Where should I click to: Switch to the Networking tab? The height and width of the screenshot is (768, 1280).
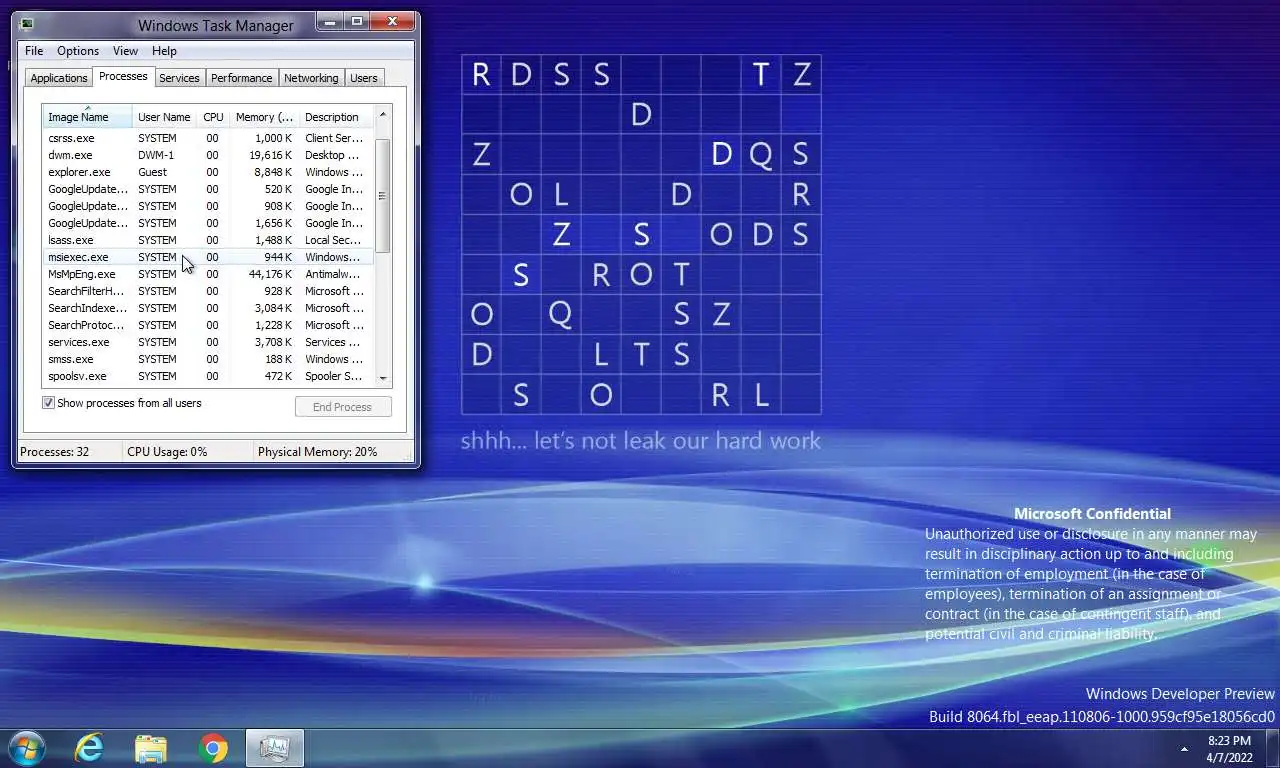pos(311,78)
